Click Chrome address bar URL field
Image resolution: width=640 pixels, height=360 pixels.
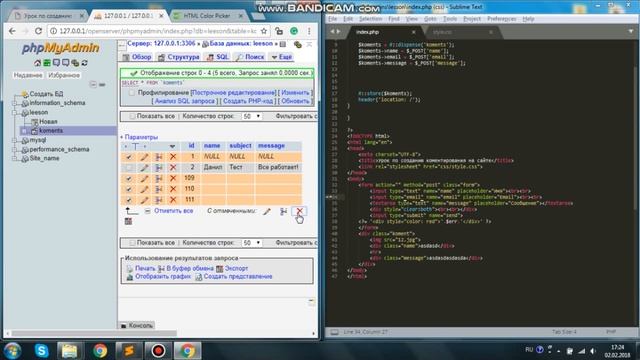[158, 31]
